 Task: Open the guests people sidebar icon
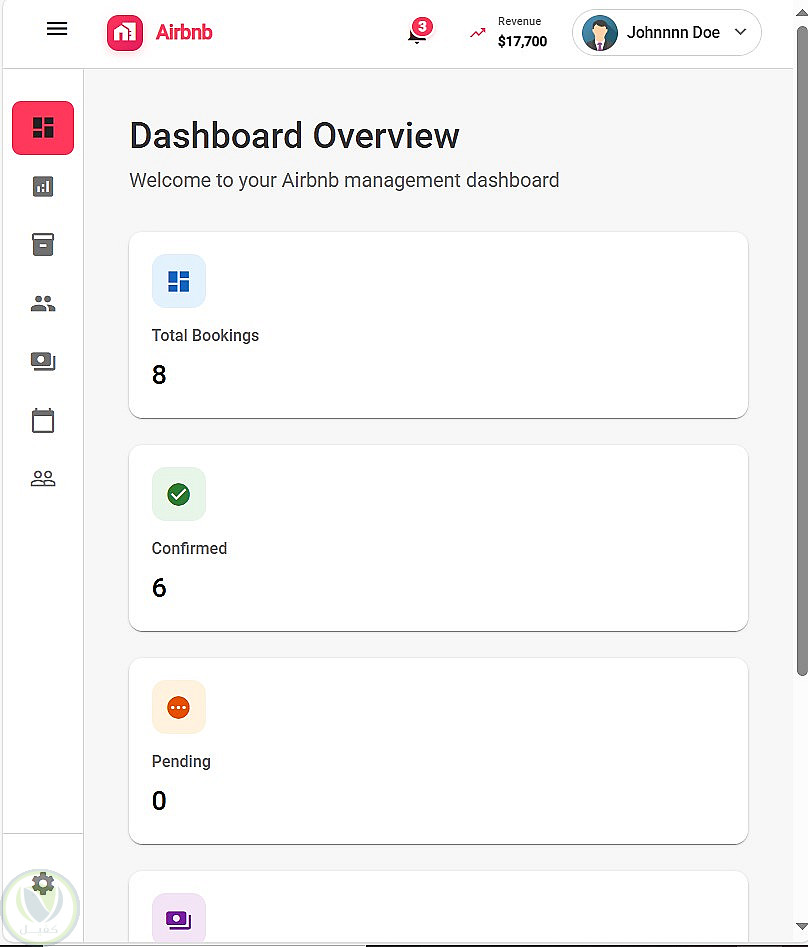[x=43, y=304]
